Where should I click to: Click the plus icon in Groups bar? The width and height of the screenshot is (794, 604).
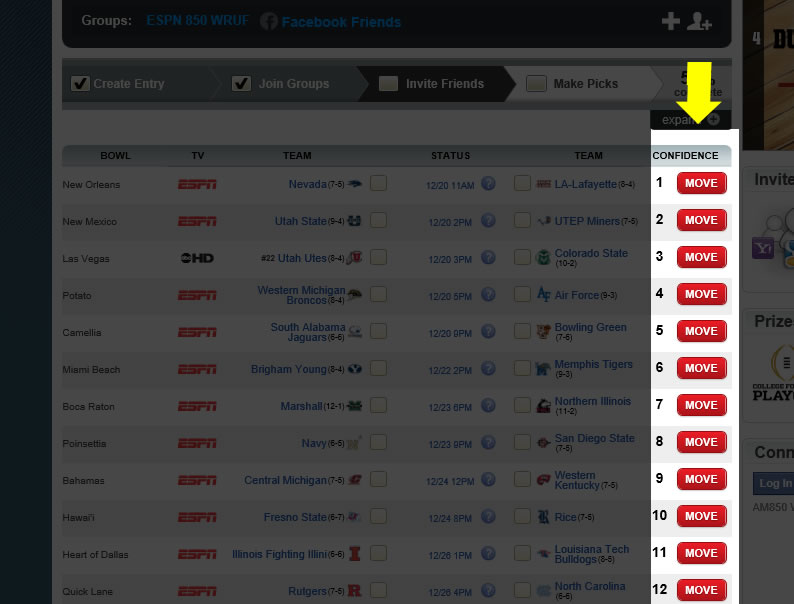(x=670, y=21)
